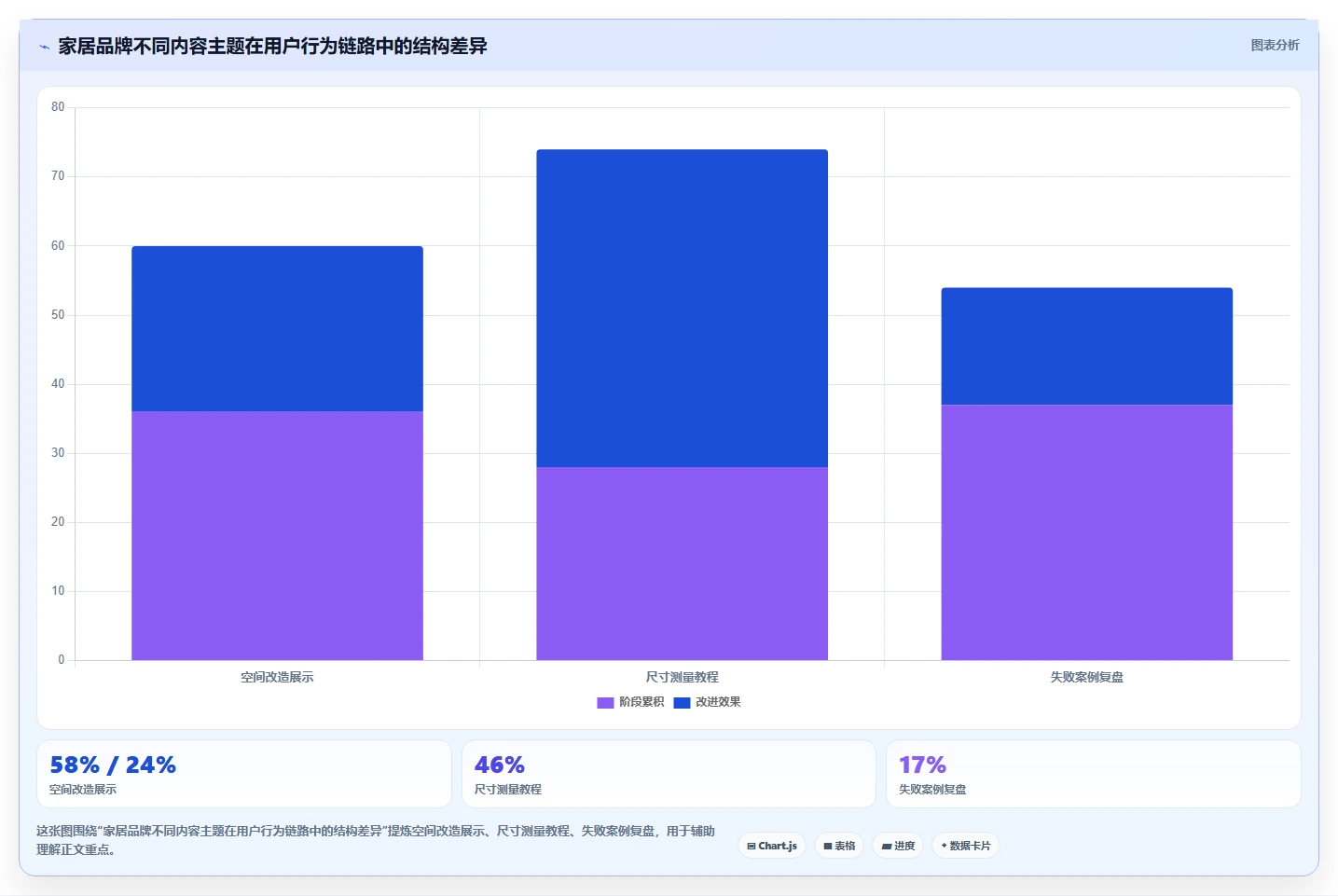Screen dimensions: 1338x896
Task: Click the chart title 家居品牌不同内容主题
Action: tap(272, 46)
